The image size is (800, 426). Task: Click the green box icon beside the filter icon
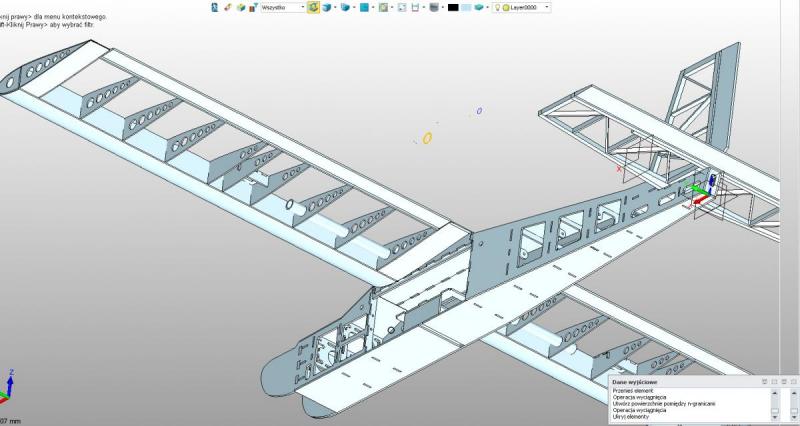(x=239, y=7)
